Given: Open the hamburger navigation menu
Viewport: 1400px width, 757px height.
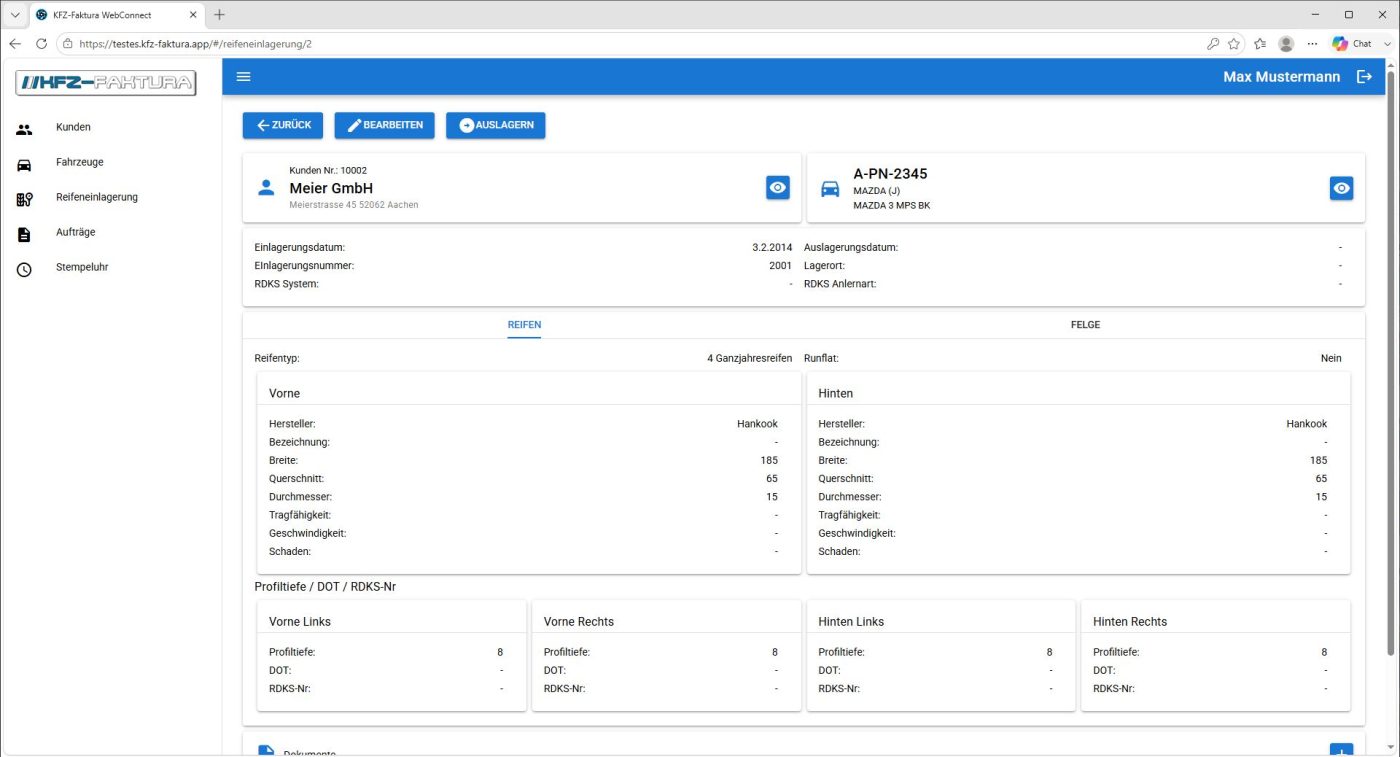Looking at the screenshot, I should 244,77.
